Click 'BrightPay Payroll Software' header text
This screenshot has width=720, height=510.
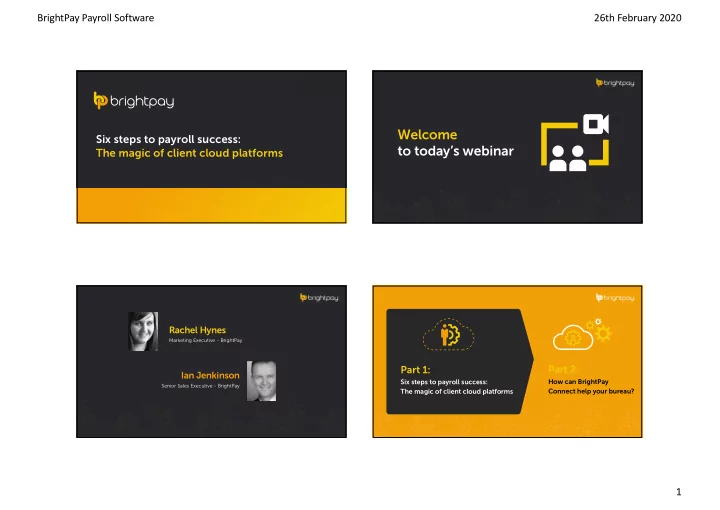point(96,18)
